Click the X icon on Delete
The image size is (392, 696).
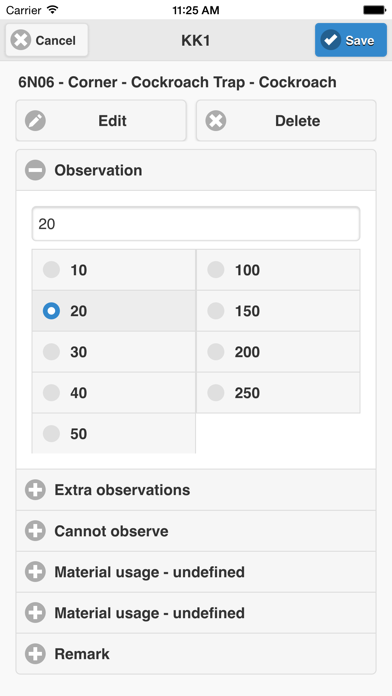(216, 121)
